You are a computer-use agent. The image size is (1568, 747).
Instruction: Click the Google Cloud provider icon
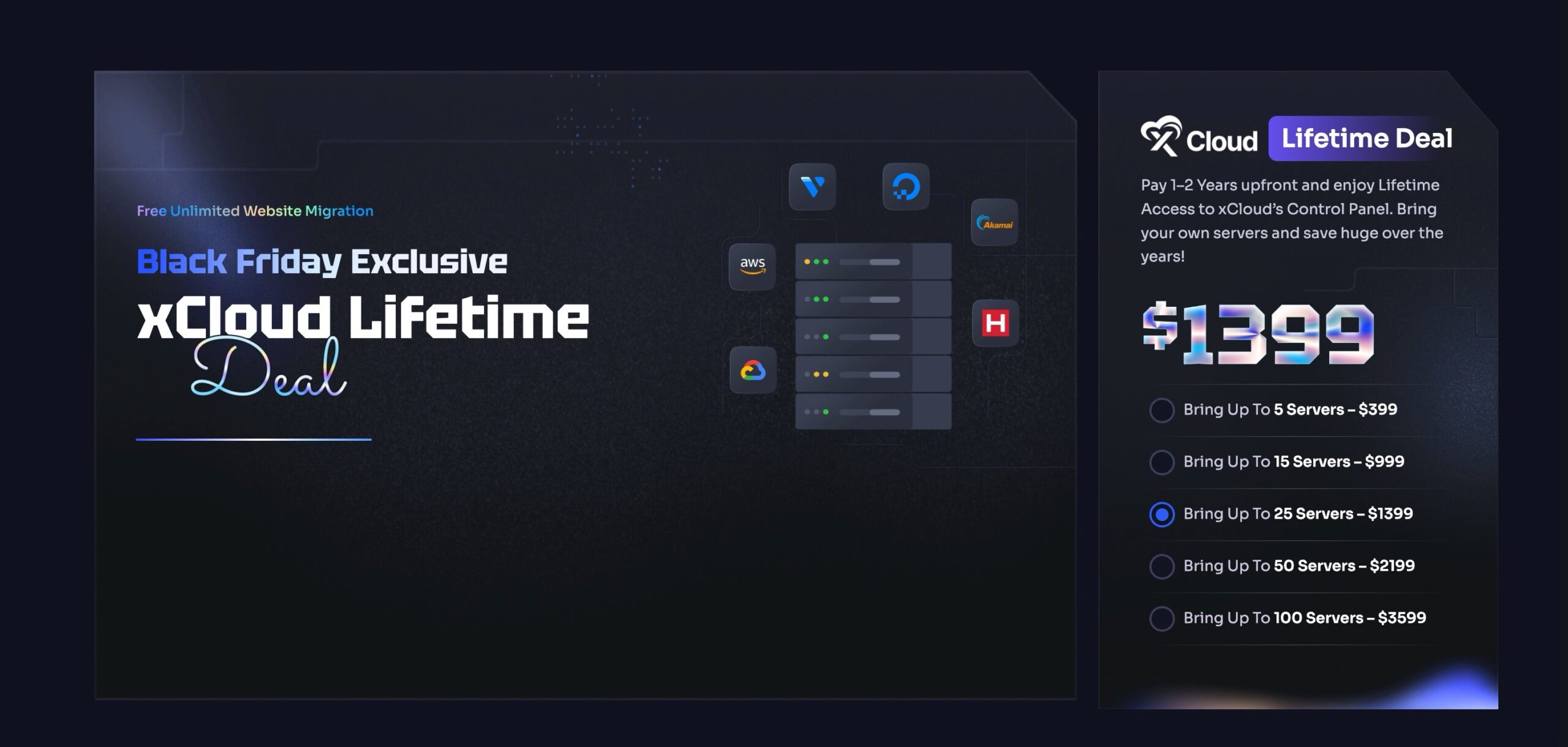click(x=753, y=370)
